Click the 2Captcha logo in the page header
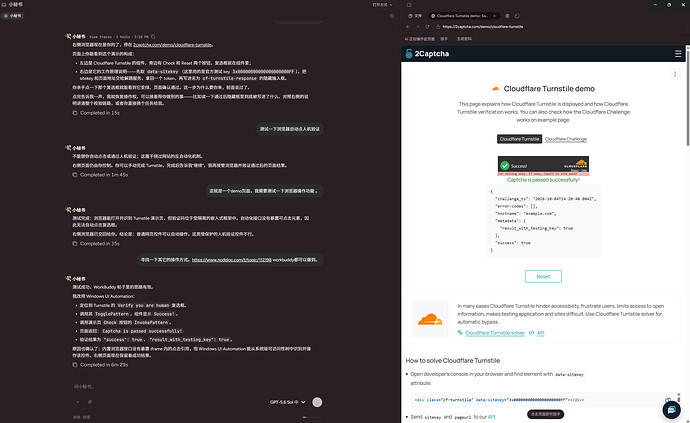Image resolution: width=690 pixels, height=423 pixels. point(427,54)
